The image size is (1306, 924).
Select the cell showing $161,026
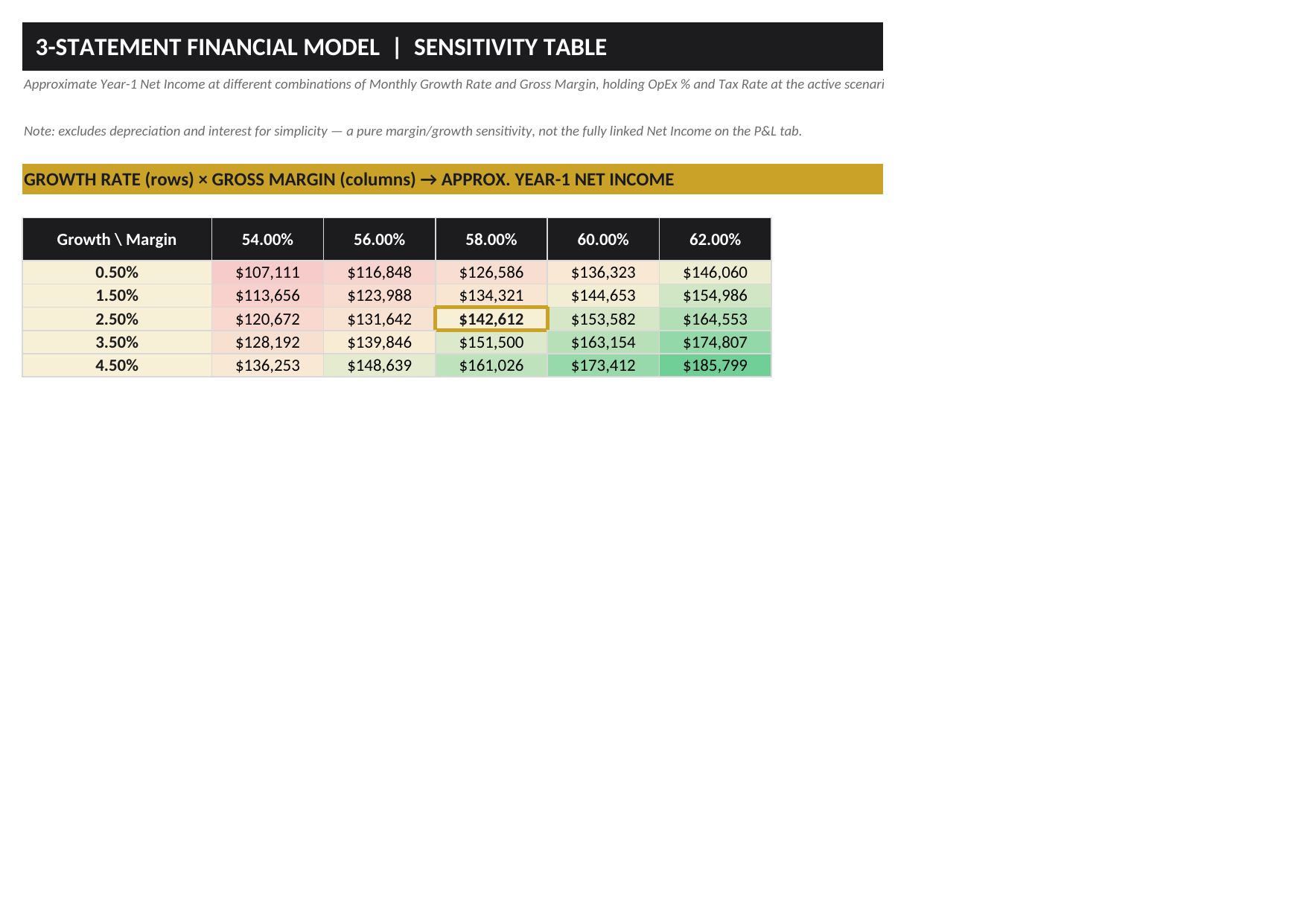(x=491, y=365)
